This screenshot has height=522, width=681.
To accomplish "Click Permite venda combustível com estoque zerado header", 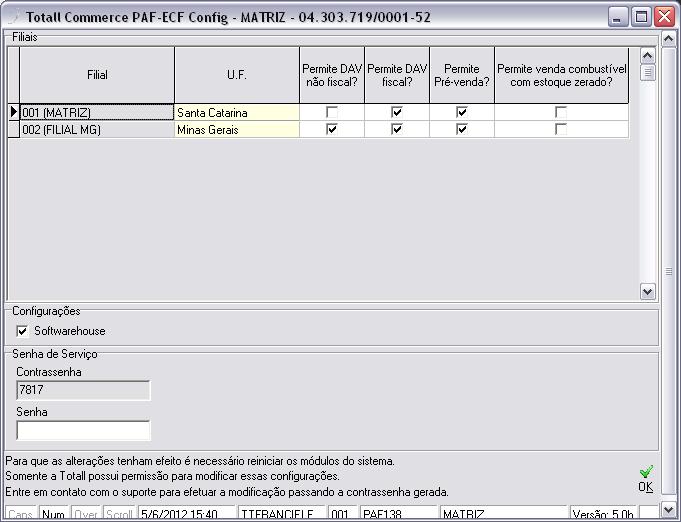I will [562, 75].
